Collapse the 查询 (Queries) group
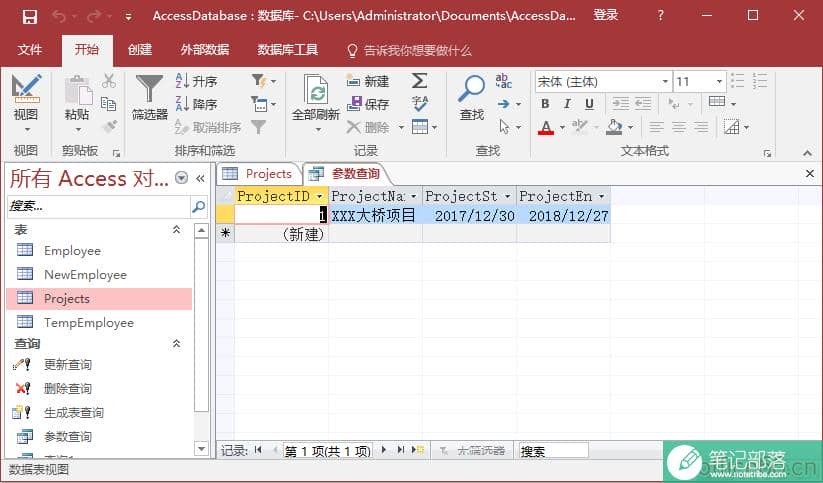This screenshot has width=823, height=483. click(176, 343)
